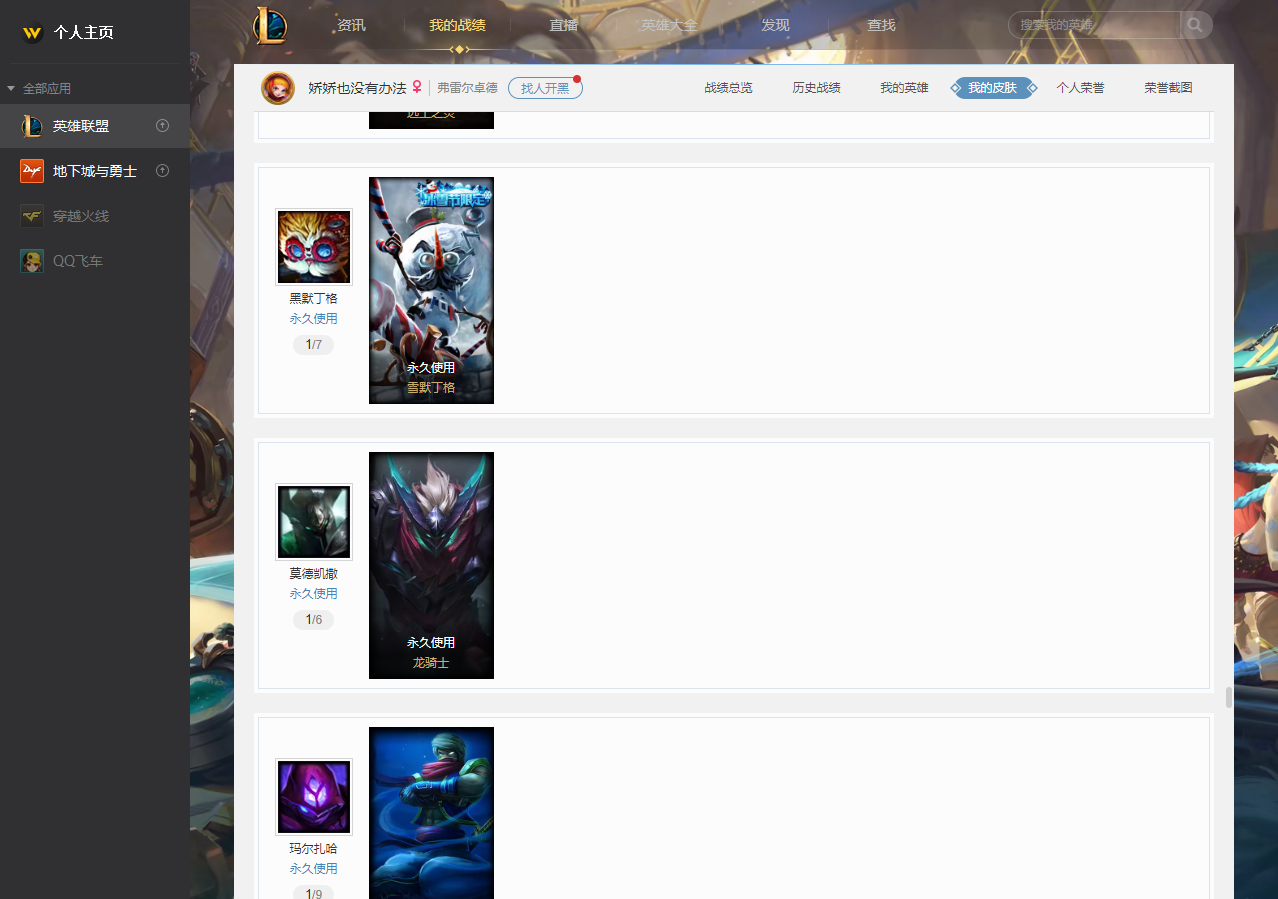Select 地下城与勇士 in the sidebar
Screen dimensions: 1278x899
[95, 171]
